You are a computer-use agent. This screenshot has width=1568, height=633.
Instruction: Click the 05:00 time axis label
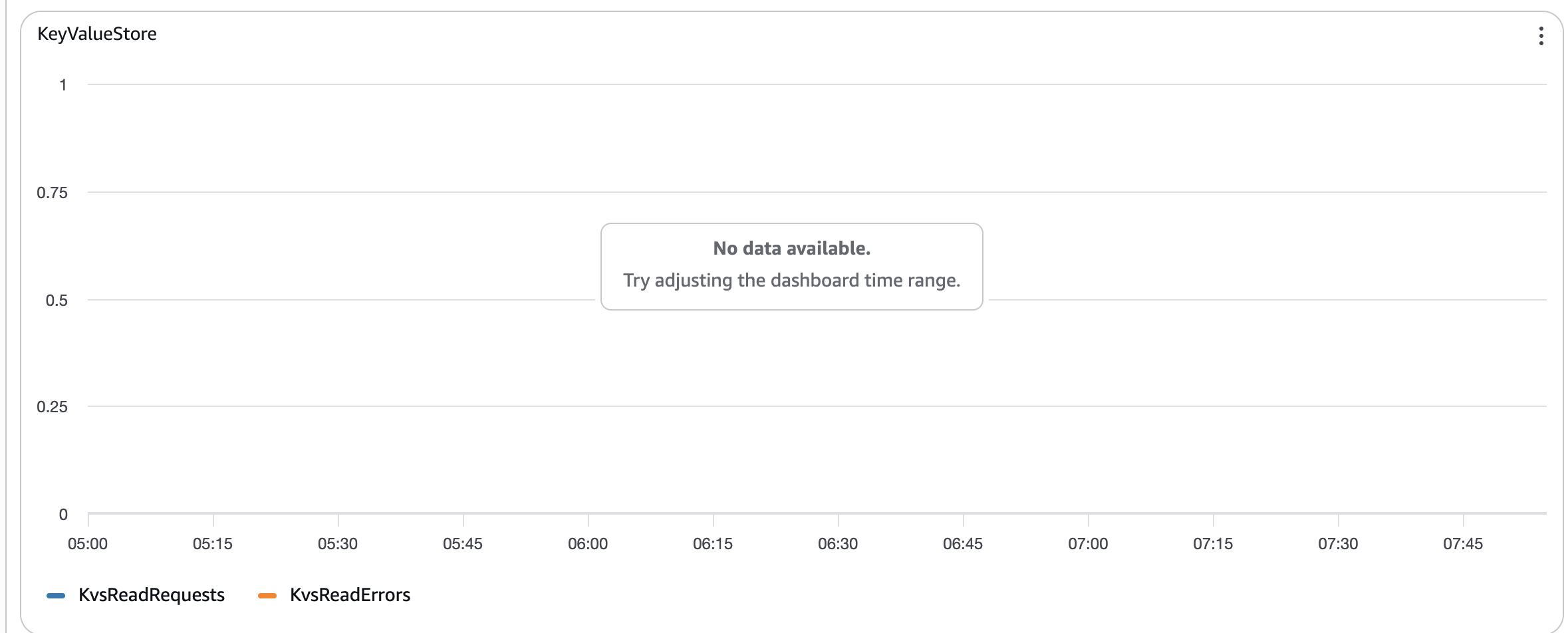[x=88, y=544]
